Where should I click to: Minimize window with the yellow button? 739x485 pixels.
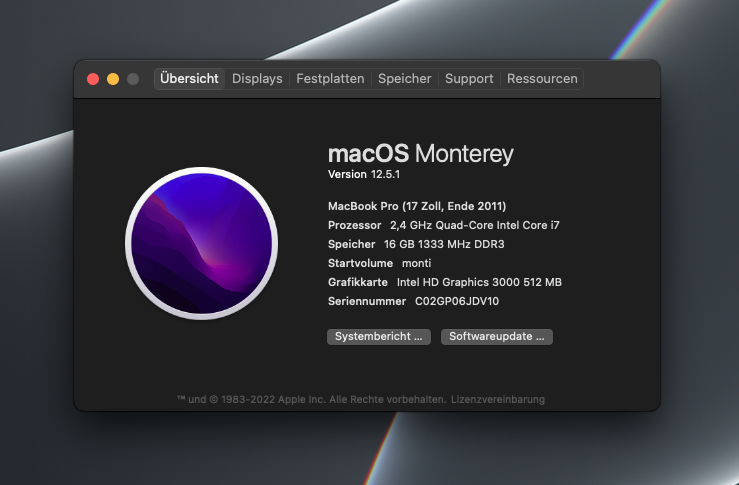click(113, 79)
